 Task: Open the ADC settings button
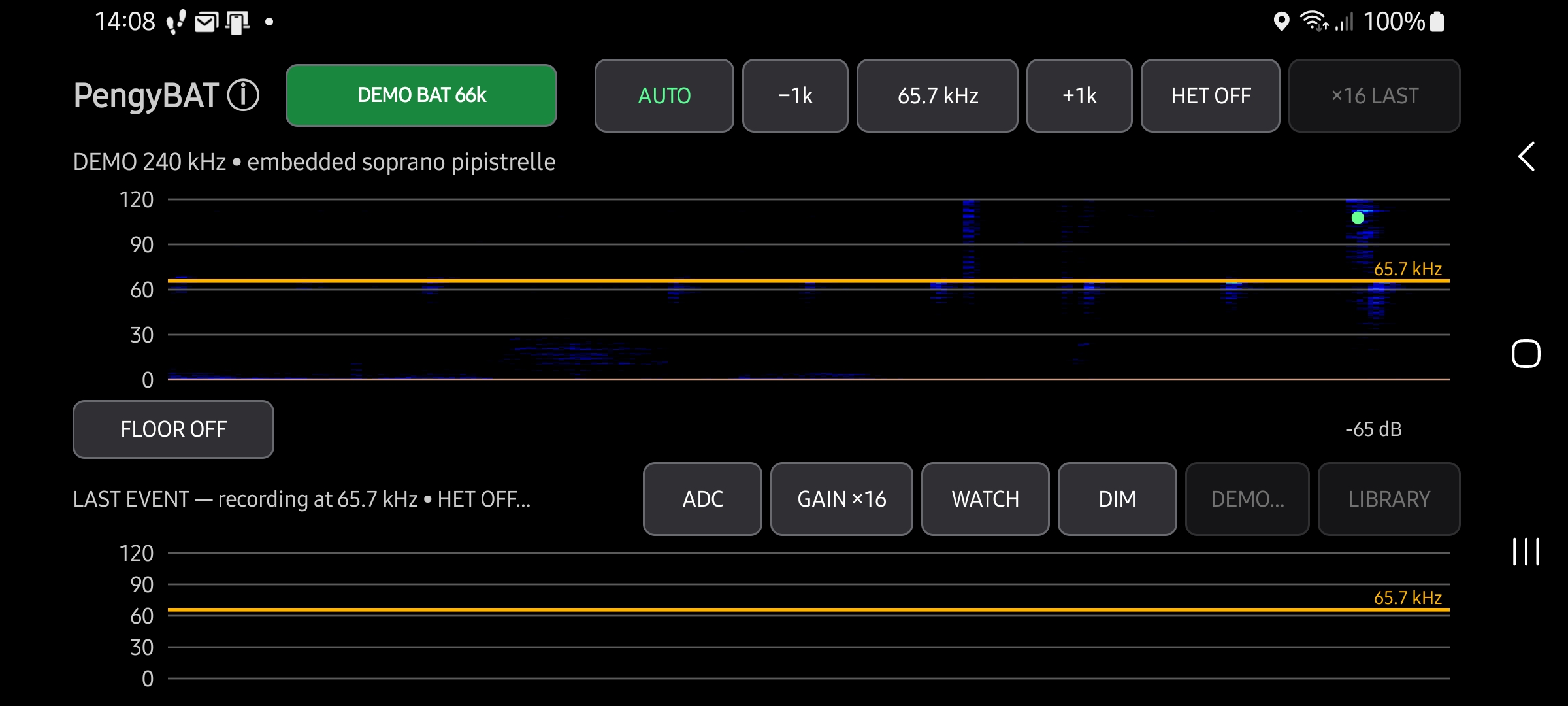pos(702,499)
